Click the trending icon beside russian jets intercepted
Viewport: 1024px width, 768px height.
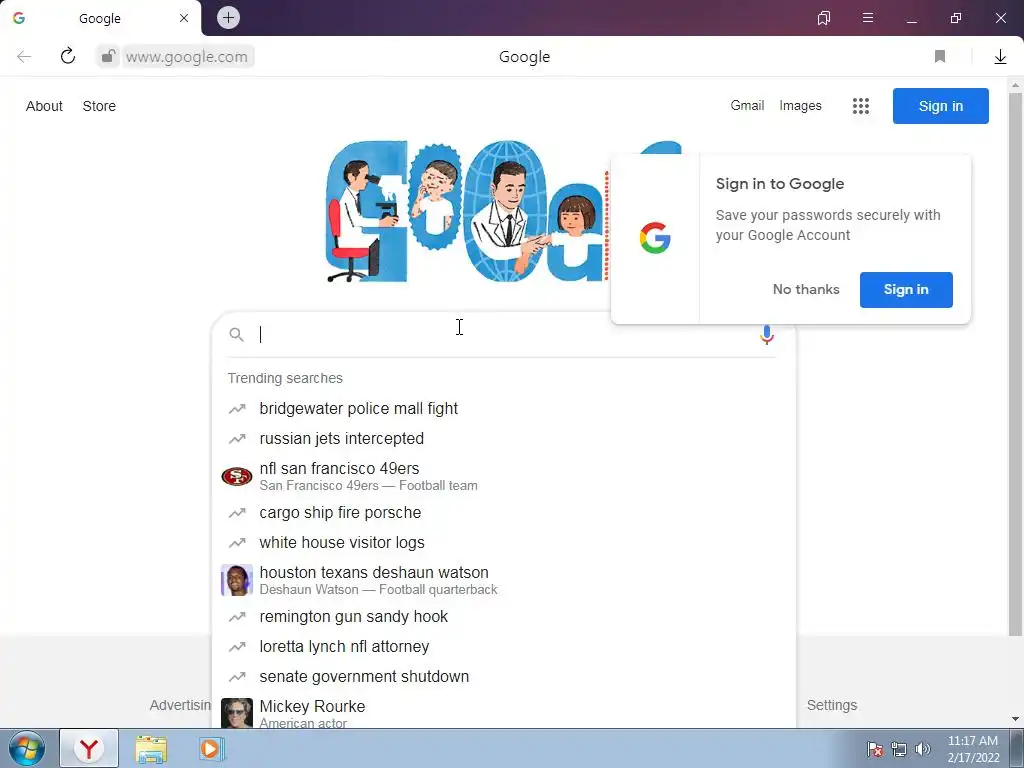point(236,439)
